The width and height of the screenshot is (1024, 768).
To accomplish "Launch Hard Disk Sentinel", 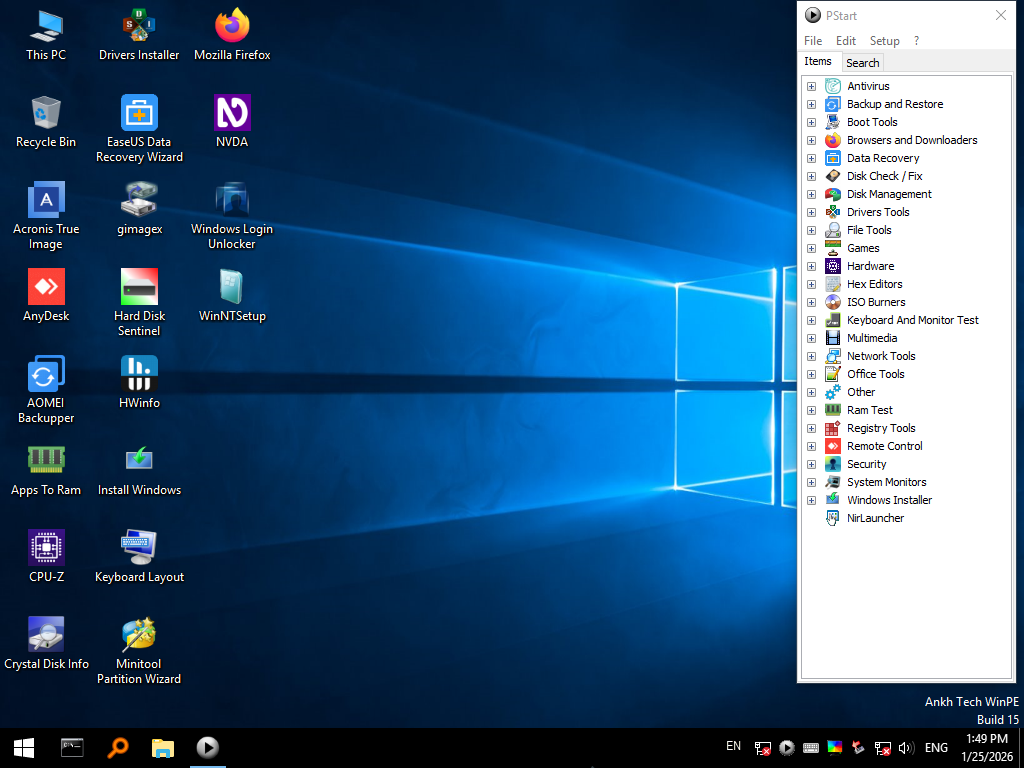I will [138, 287].
